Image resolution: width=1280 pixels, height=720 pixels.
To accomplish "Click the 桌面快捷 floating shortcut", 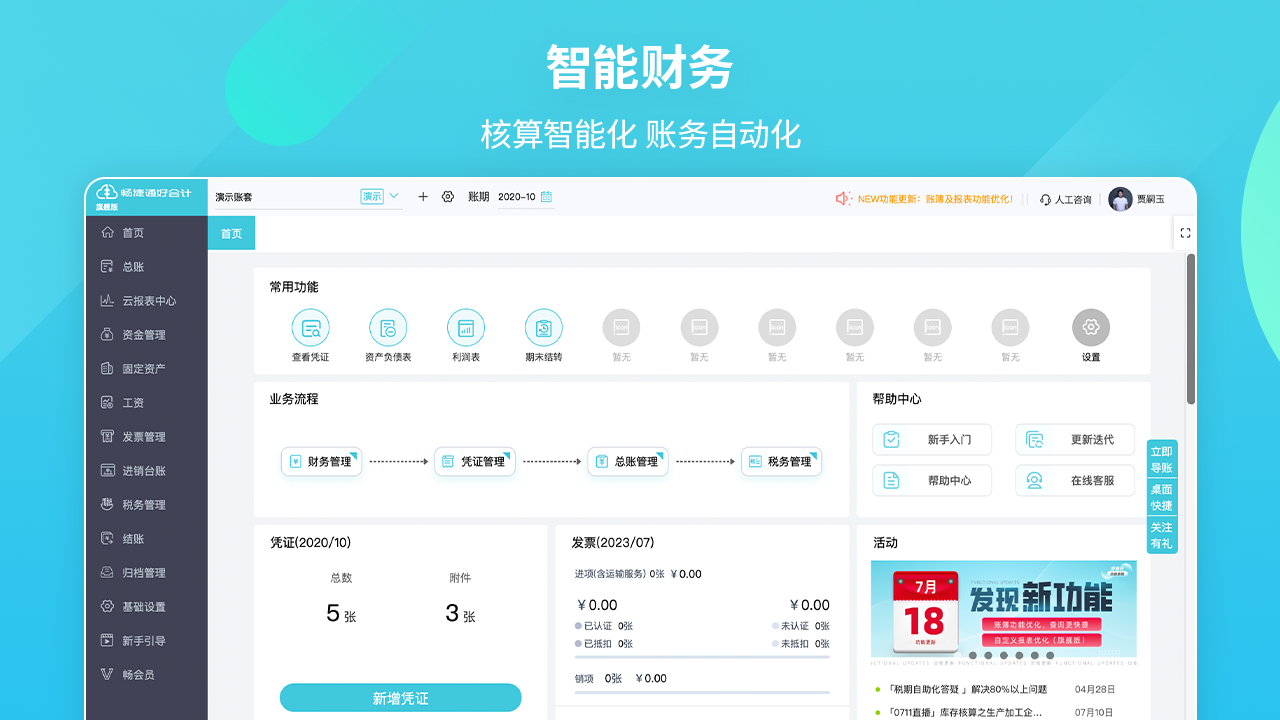I will 1161,498.
